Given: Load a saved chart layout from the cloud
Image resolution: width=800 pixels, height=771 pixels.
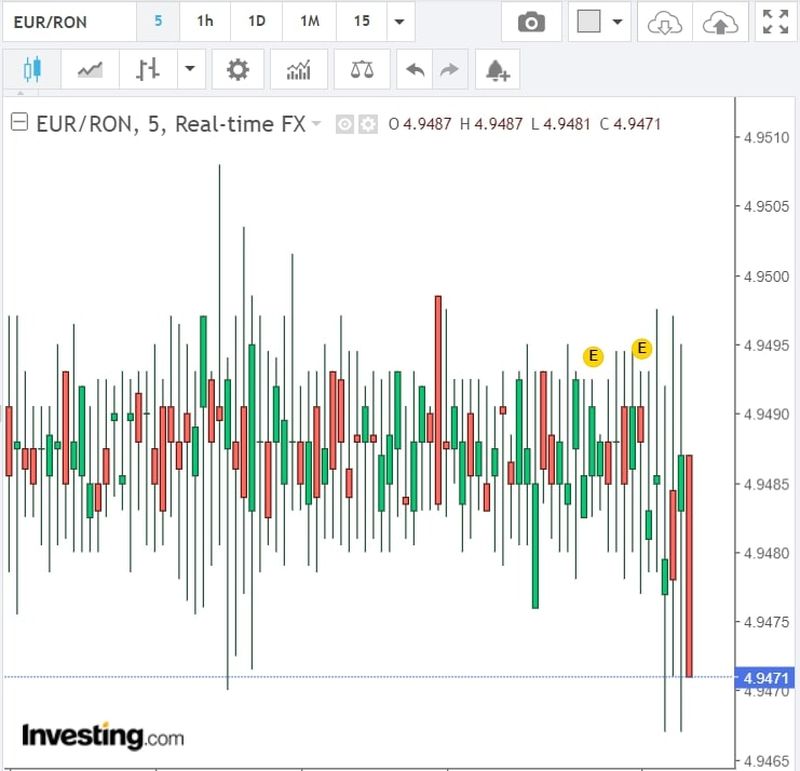Looking at the screenshot, I should (664, 22).
